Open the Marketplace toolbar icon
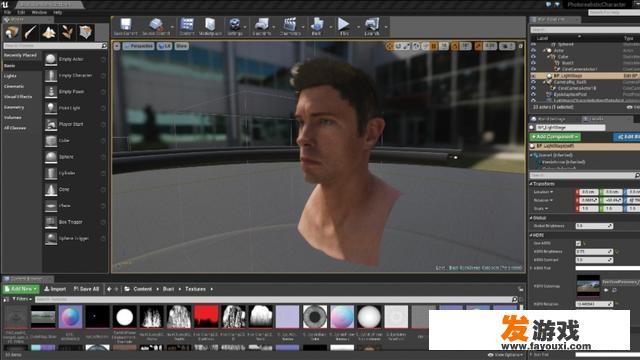 point(210,24)
